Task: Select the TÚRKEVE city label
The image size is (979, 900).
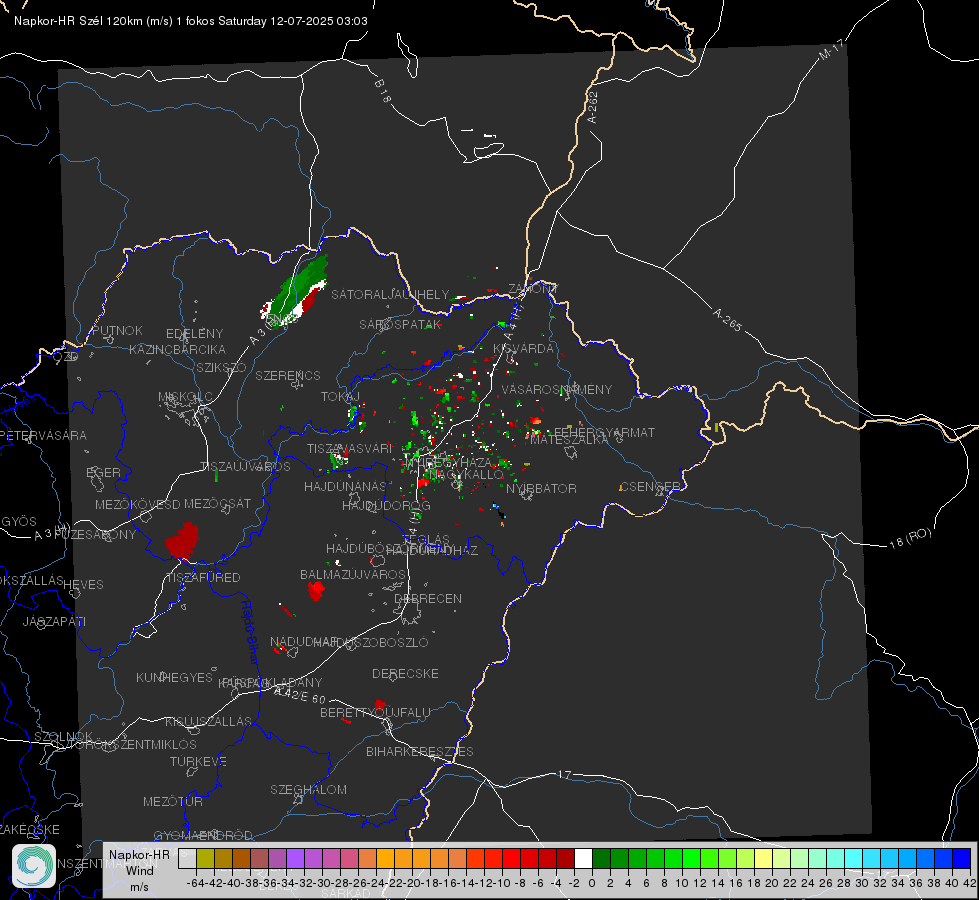Action: 199,761
